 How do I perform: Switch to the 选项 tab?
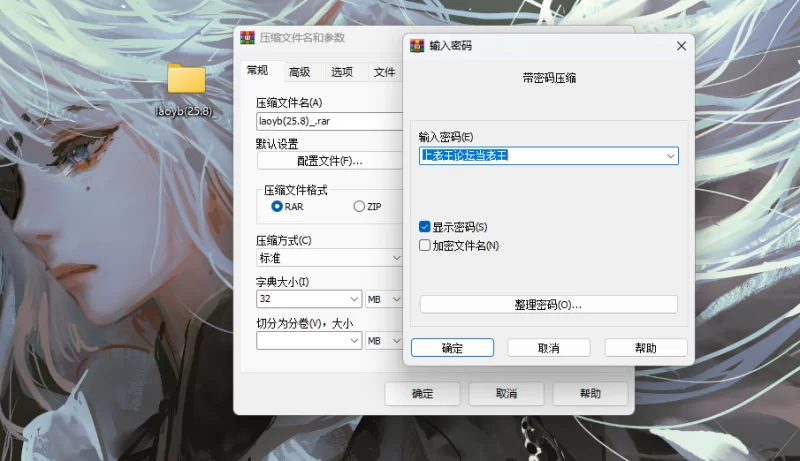(x=342, y=72)
